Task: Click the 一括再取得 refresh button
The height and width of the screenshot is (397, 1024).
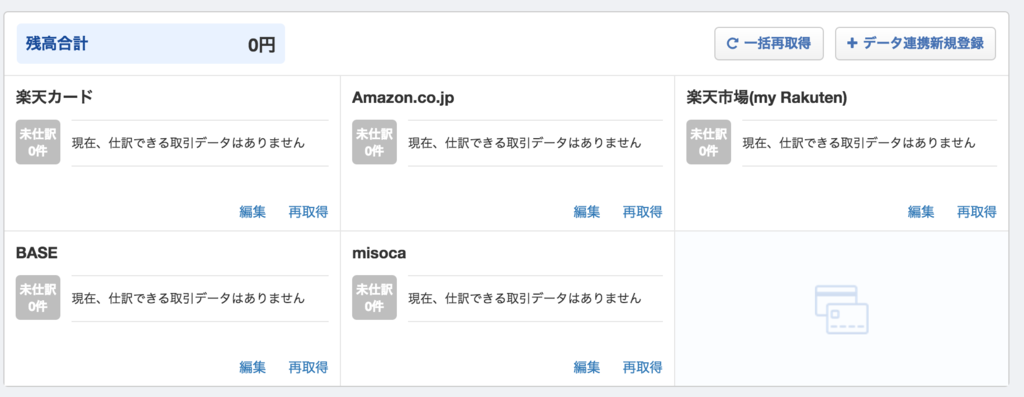Action: pyautogui.click(x=769, y=44)
